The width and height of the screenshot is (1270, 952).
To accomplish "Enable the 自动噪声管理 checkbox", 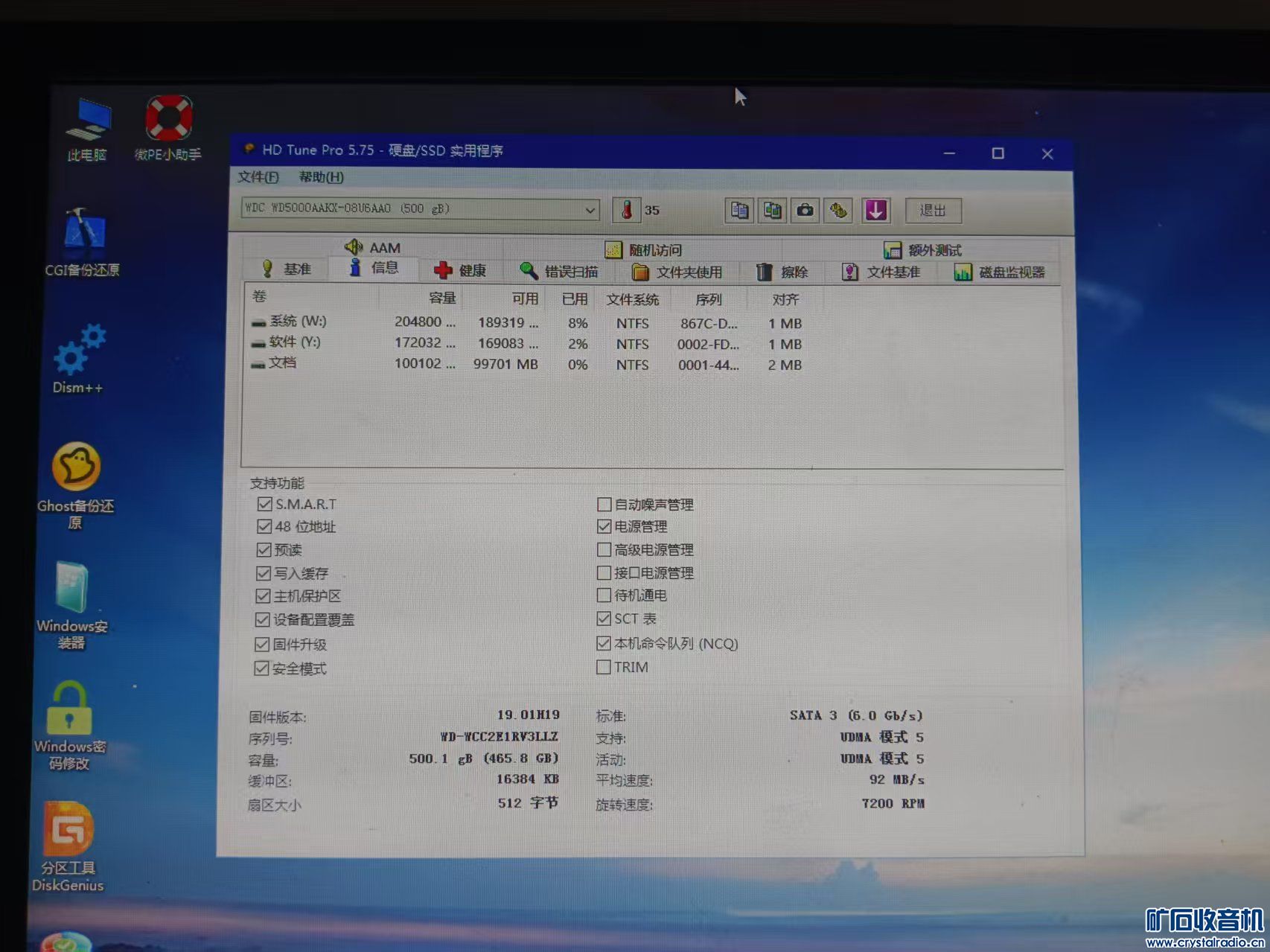I will click(604, 505).
